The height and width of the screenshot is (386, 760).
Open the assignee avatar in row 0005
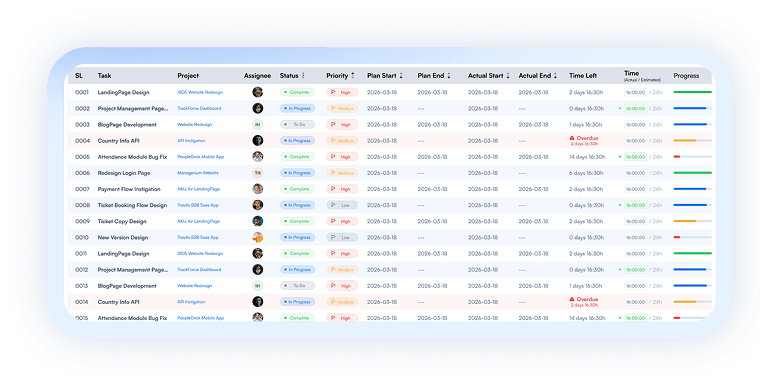258,157
